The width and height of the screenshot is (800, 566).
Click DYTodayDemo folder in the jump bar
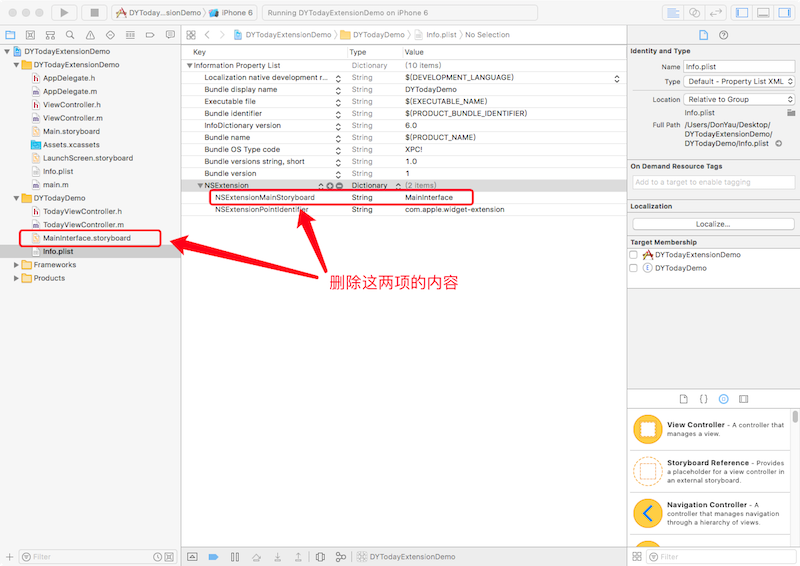[373, 35]
